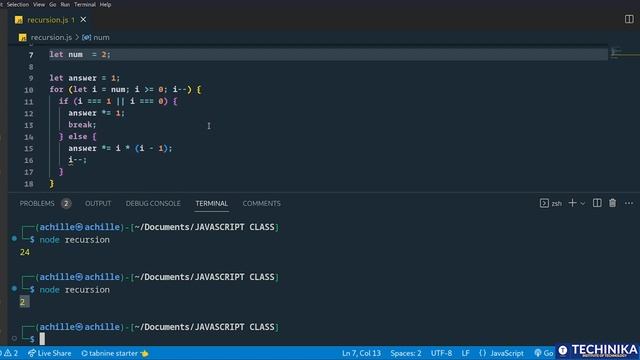640x360 pixels.
Task: Create a new terminal with the plus icon
Action: click(x=572, y=203)
